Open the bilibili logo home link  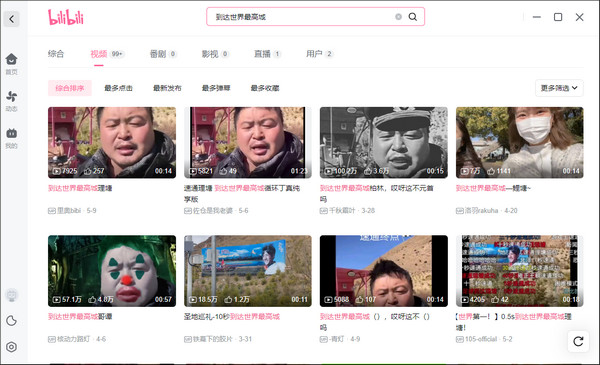[x=65, y=17]
